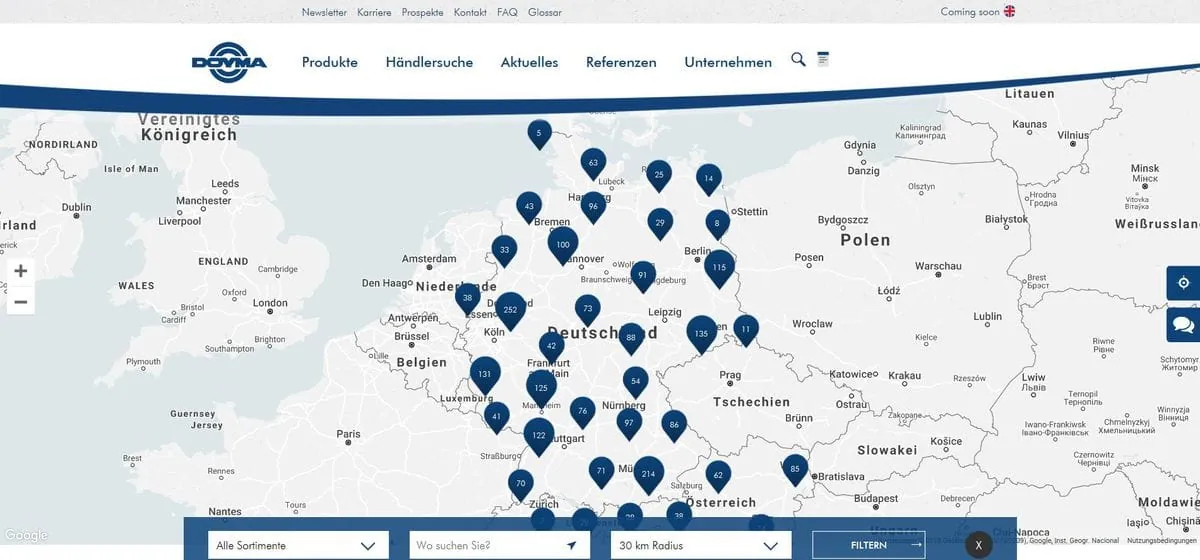This screenshot has height=560, width=1200.
Task: Click the Wo suchen Sie? input field
Action: click(x=485, y=546)
